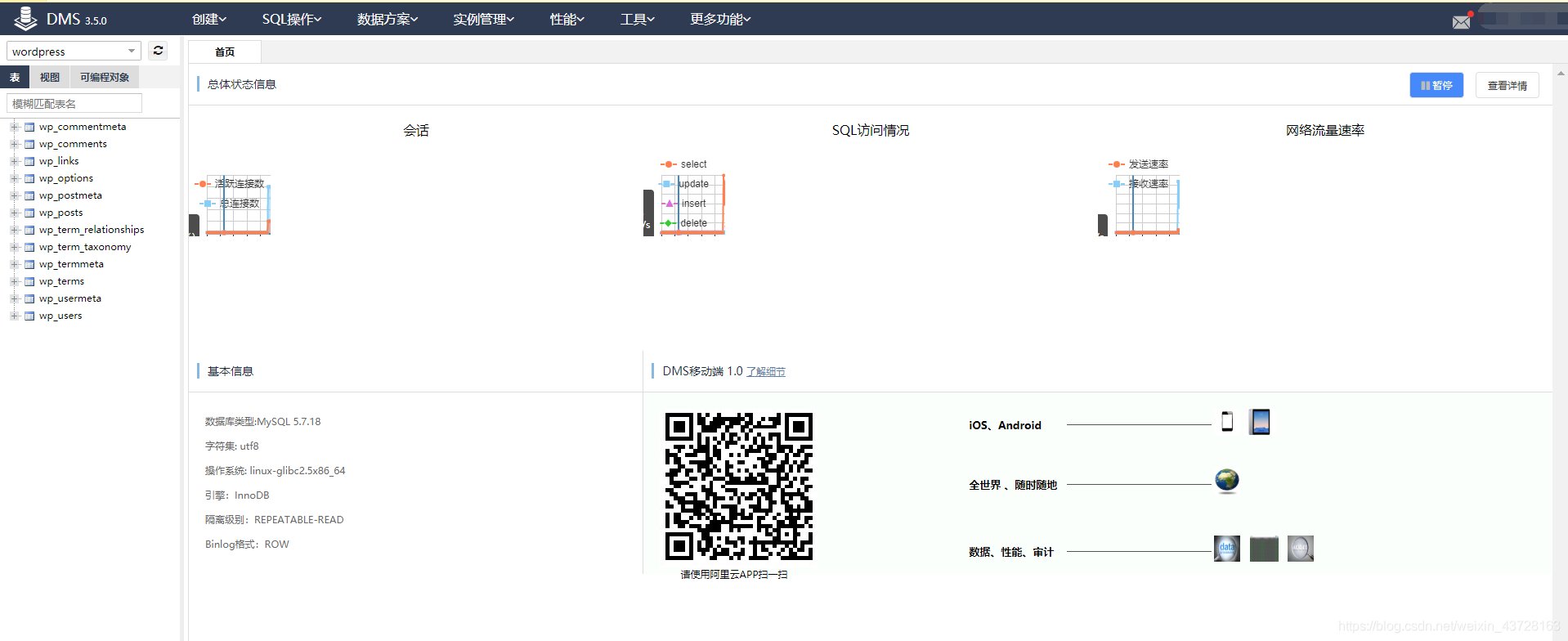Open the 更多功能 menu

tap(720, 19)
